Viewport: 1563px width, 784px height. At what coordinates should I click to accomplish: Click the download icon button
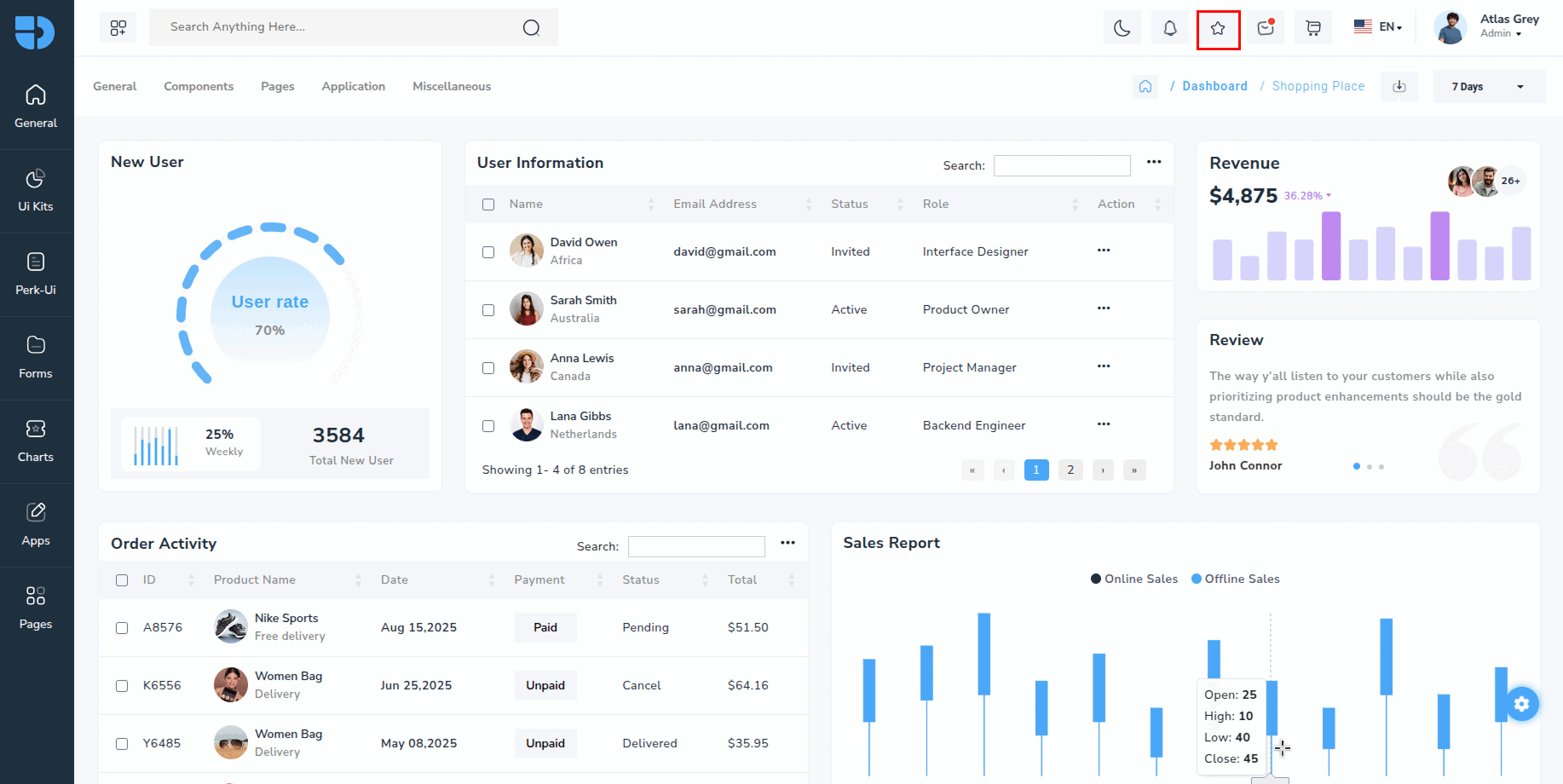tap(1399, 86)
